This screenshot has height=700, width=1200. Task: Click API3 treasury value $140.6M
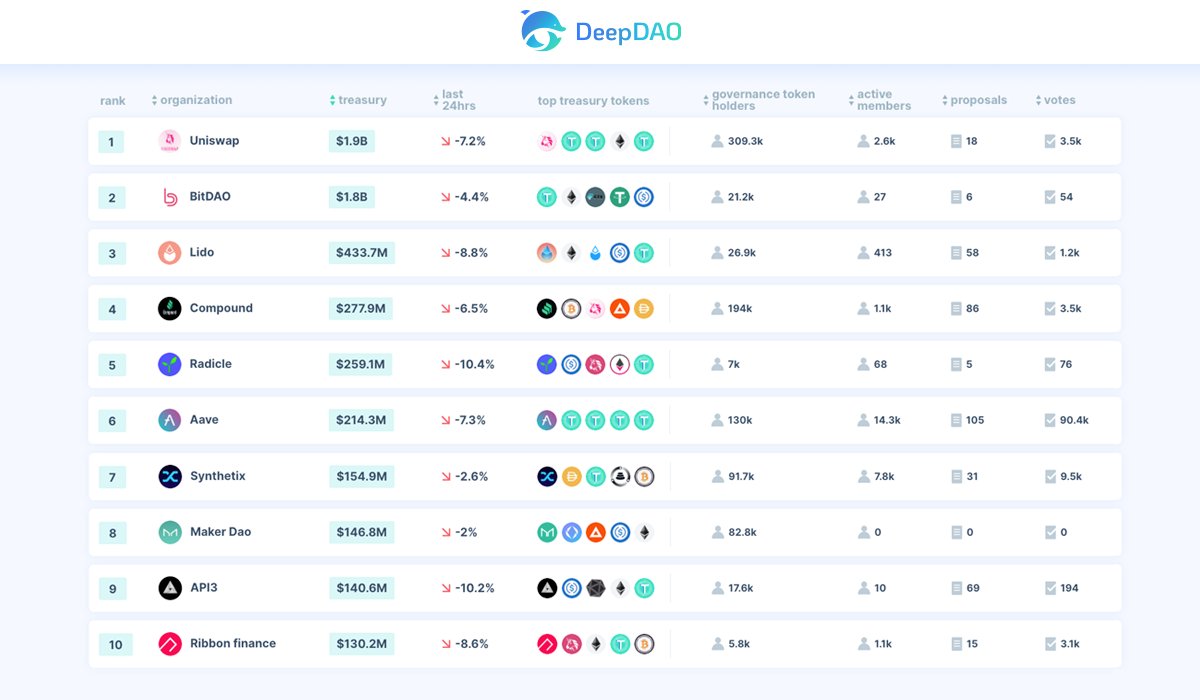click(x=361, y=588)
